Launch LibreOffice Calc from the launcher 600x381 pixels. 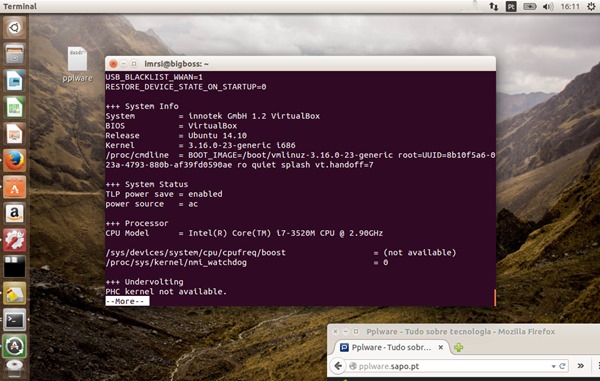click(x=15, y=107)
